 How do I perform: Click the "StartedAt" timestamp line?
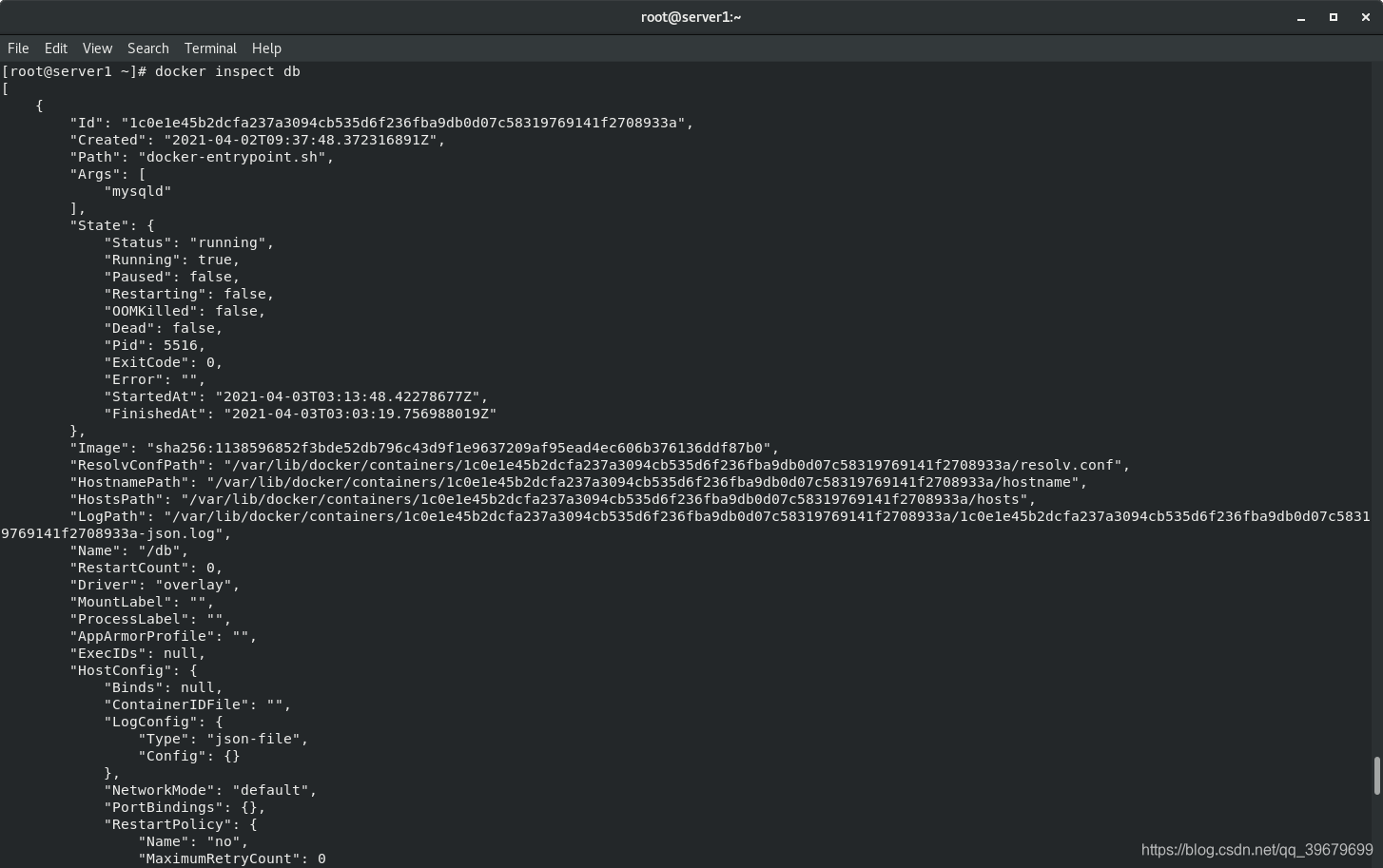[x=296, y=396]
